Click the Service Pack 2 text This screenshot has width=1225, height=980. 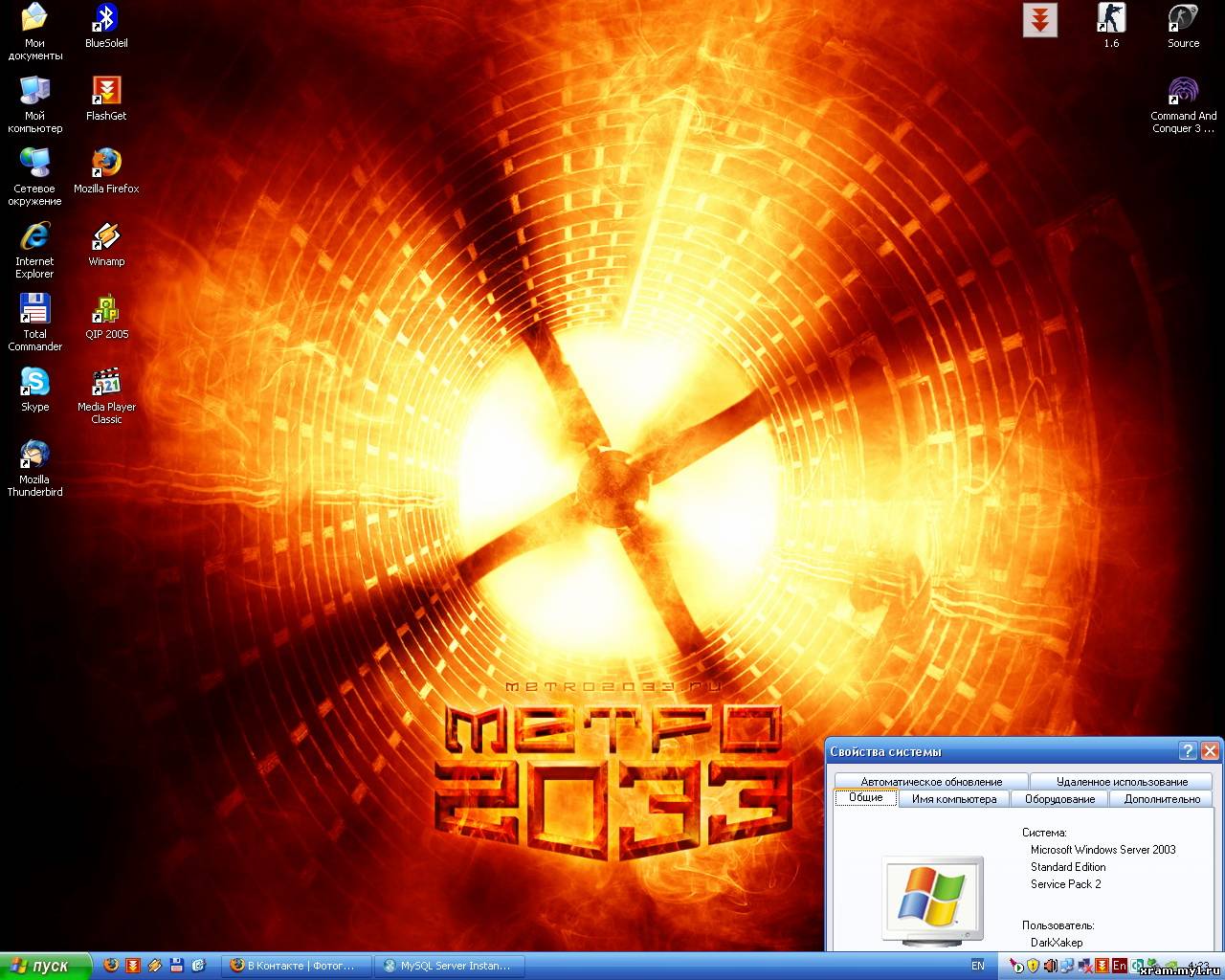click(x=1065, y=884)
